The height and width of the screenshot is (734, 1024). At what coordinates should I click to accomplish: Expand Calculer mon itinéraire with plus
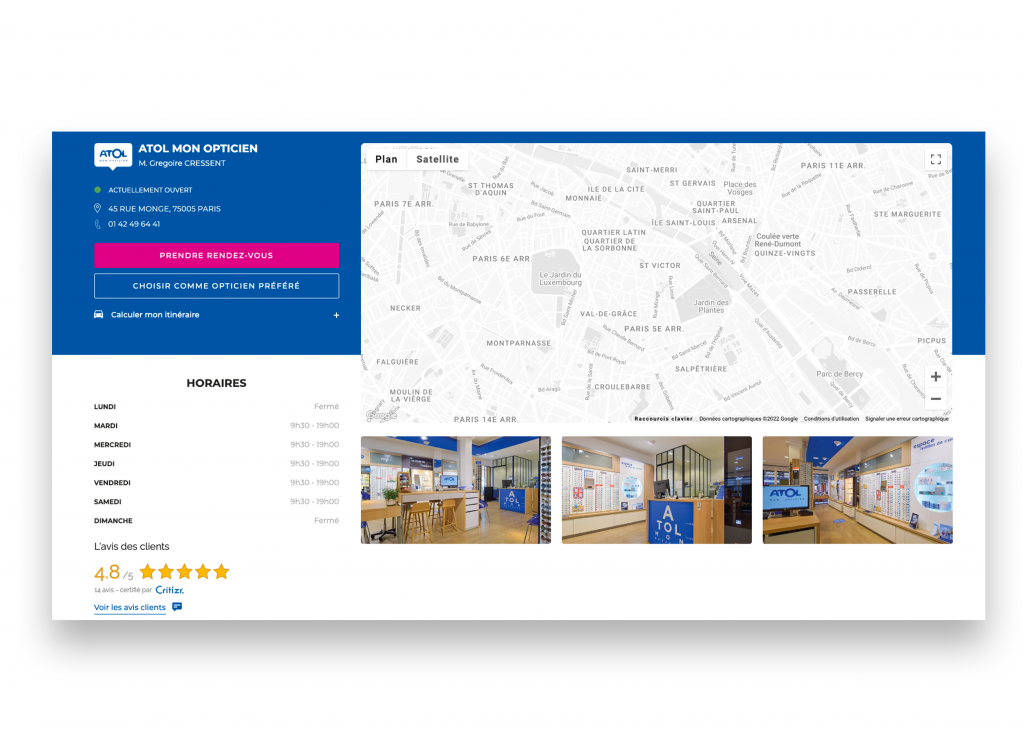pos(336,315)
